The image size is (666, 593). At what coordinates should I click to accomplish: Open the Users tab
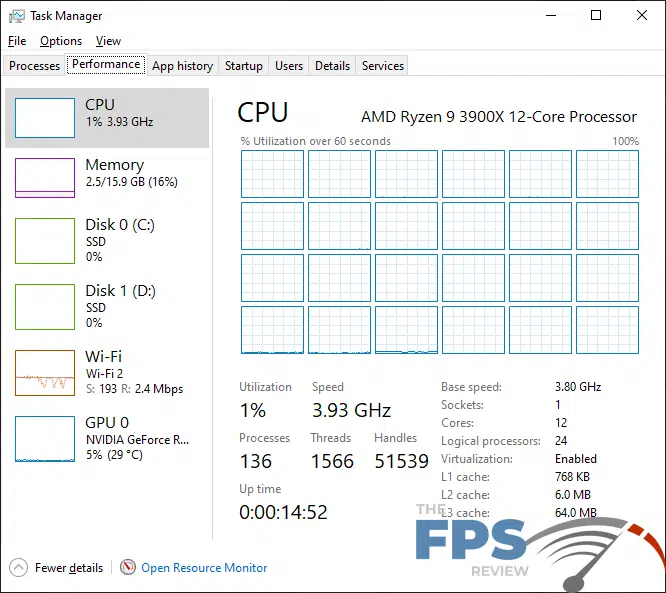coord(289,66)
